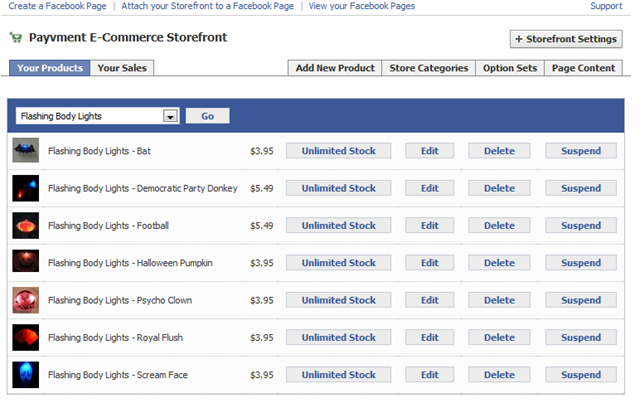The height and width of the screenshot is (408, 640).
Task: Open the Support link
Action: pyautogui.click(x=606, y=6)
